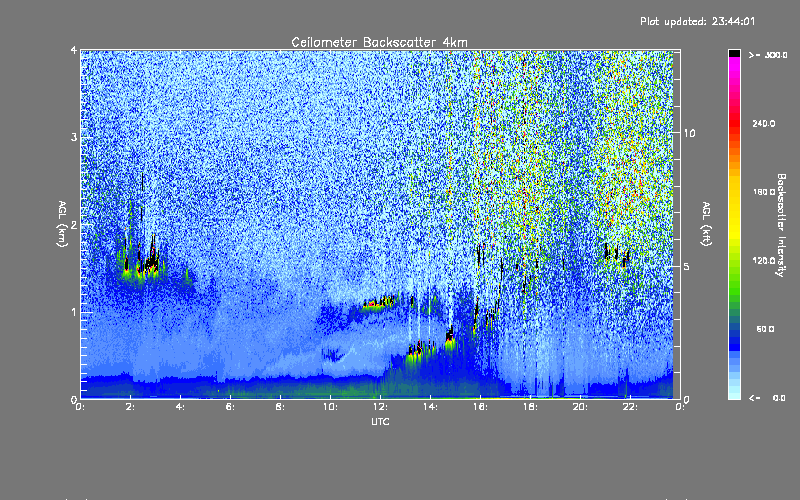Click the "4:" UTC time tick
Screen dimensions: 800x500
181,407
